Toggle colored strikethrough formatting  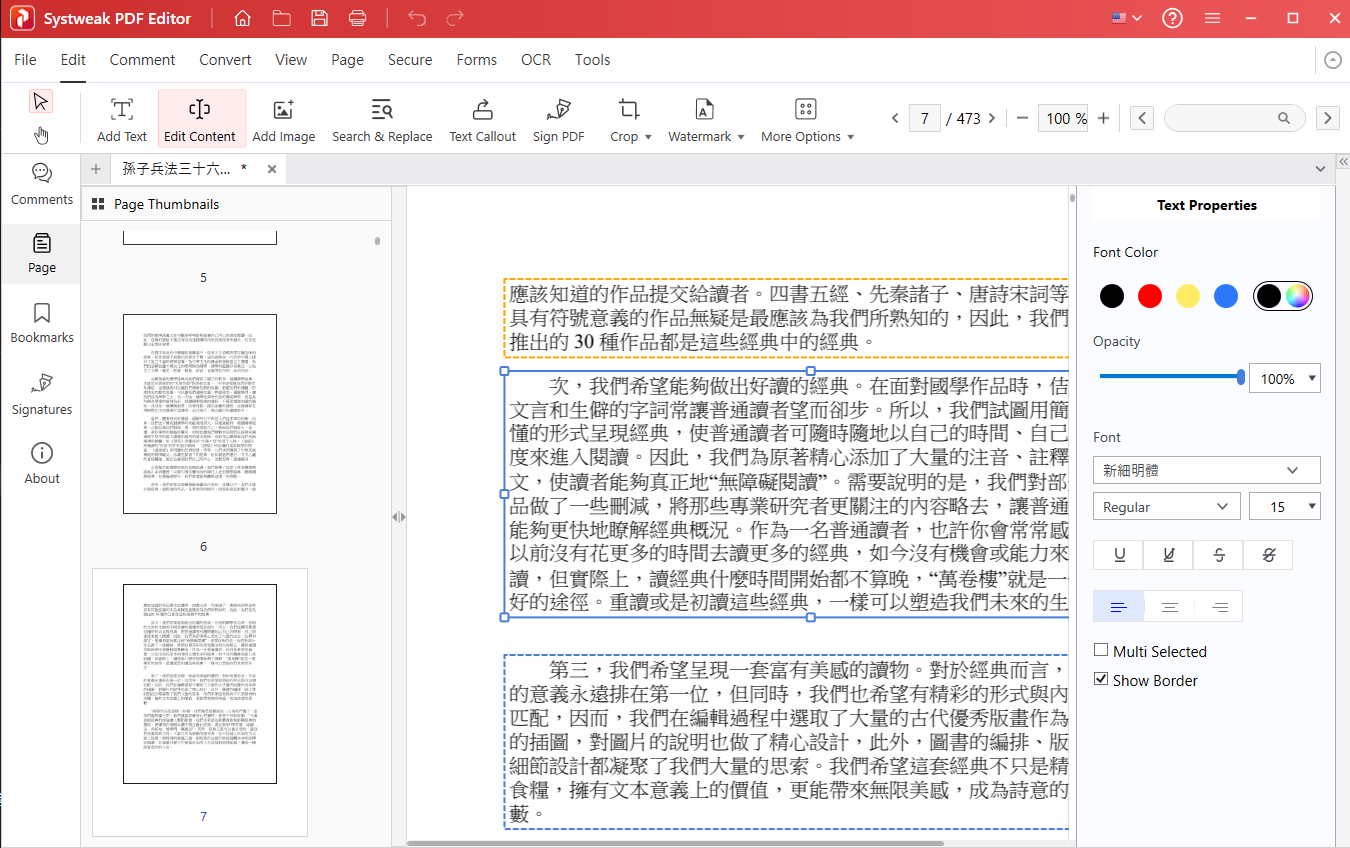click(1268, 555)
